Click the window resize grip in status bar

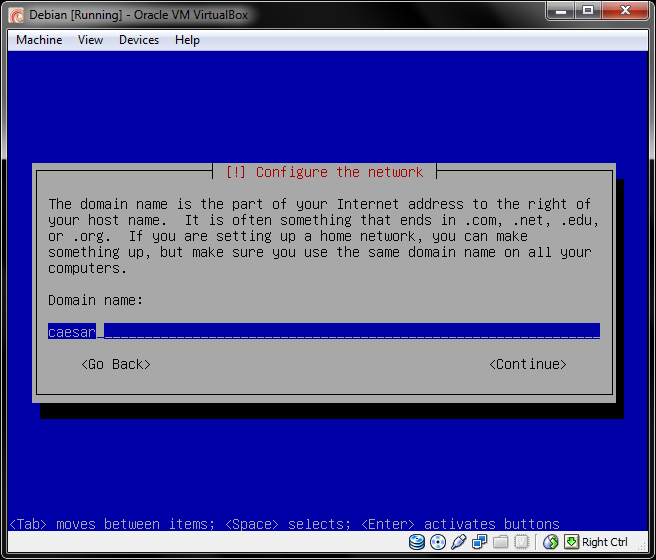pyautogui.click(x=643, y=545)
